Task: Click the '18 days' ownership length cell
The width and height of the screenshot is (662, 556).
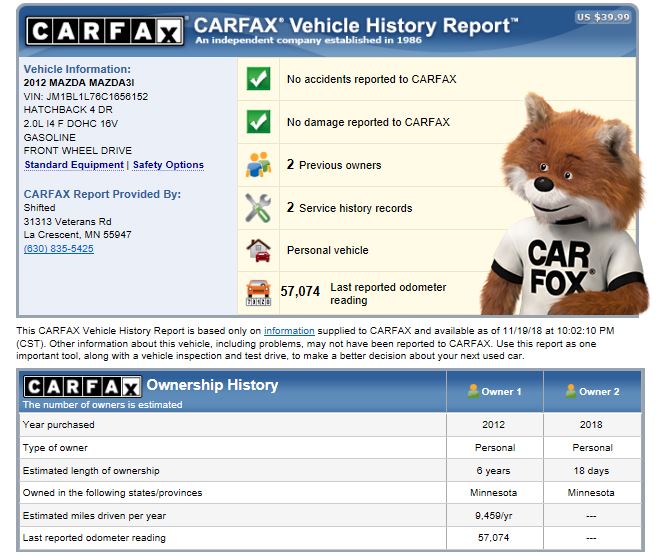Action: coord(591,471)
